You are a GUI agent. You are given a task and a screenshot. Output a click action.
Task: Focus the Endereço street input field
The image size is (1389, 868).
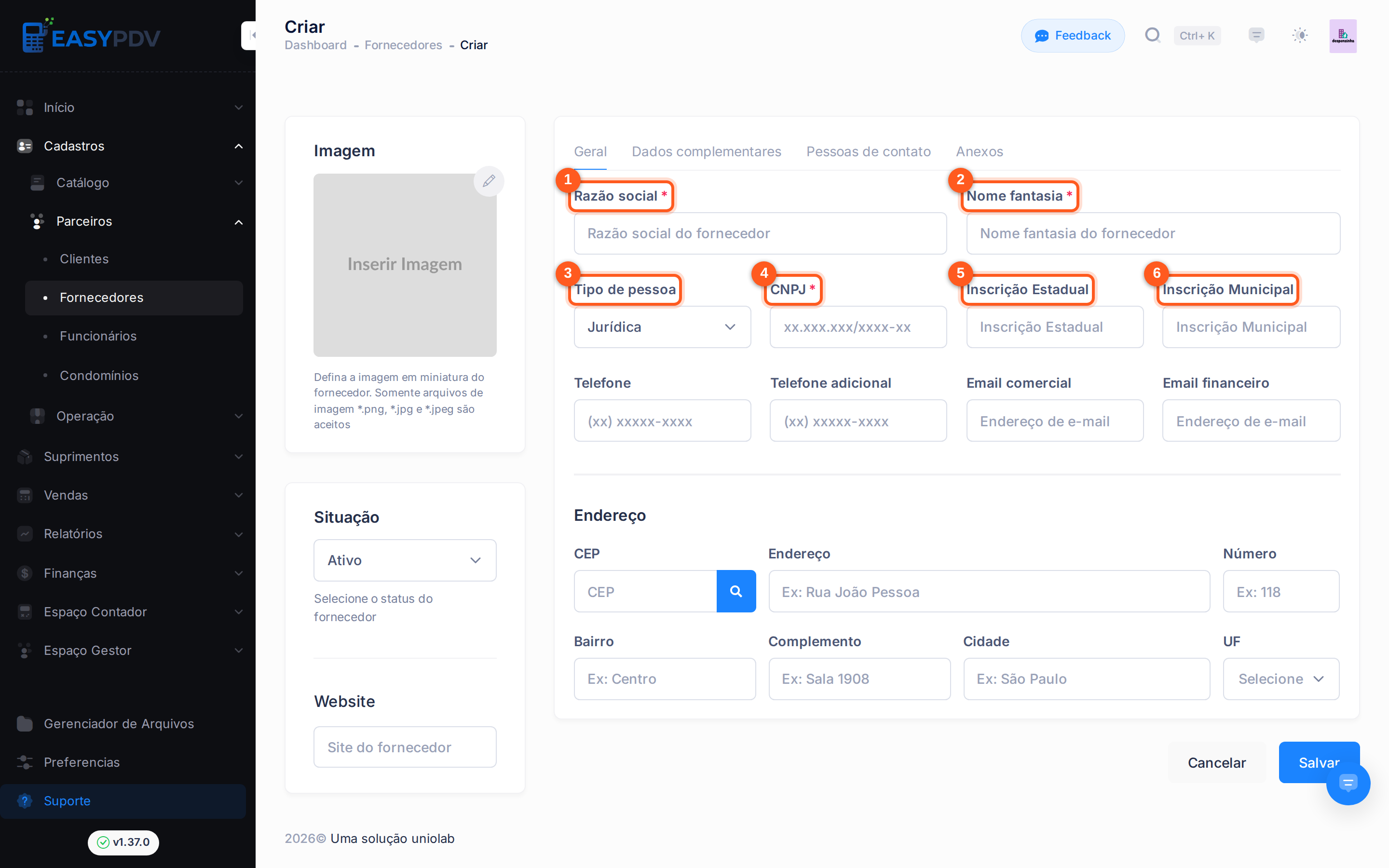click(989, 591)
